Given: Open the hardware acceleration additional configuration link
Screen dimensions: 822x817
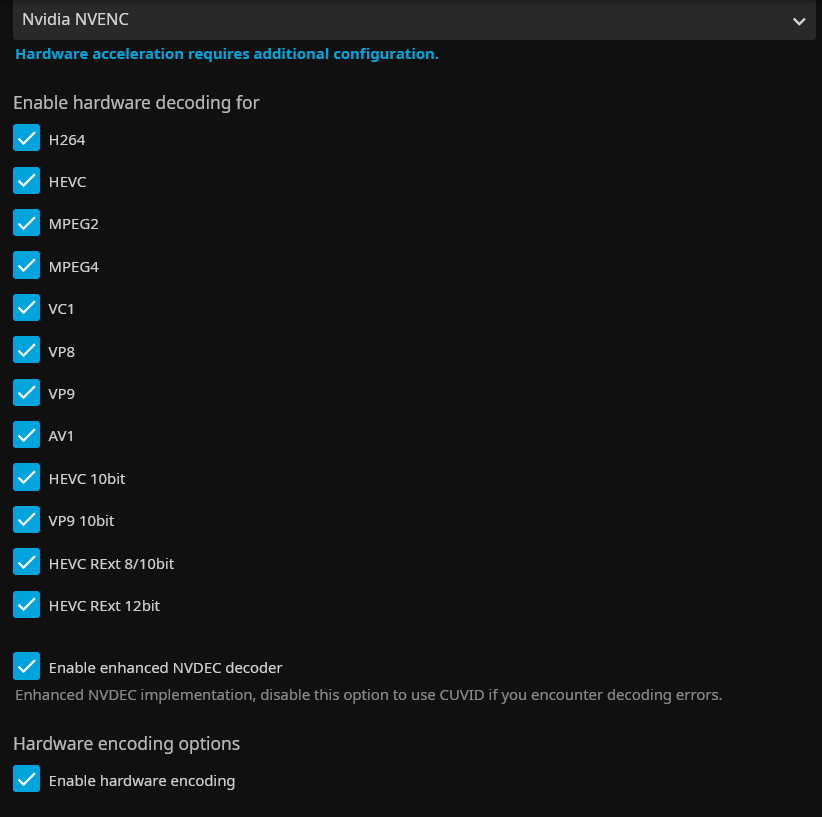Looking at the screenshot, I should 227,54.
